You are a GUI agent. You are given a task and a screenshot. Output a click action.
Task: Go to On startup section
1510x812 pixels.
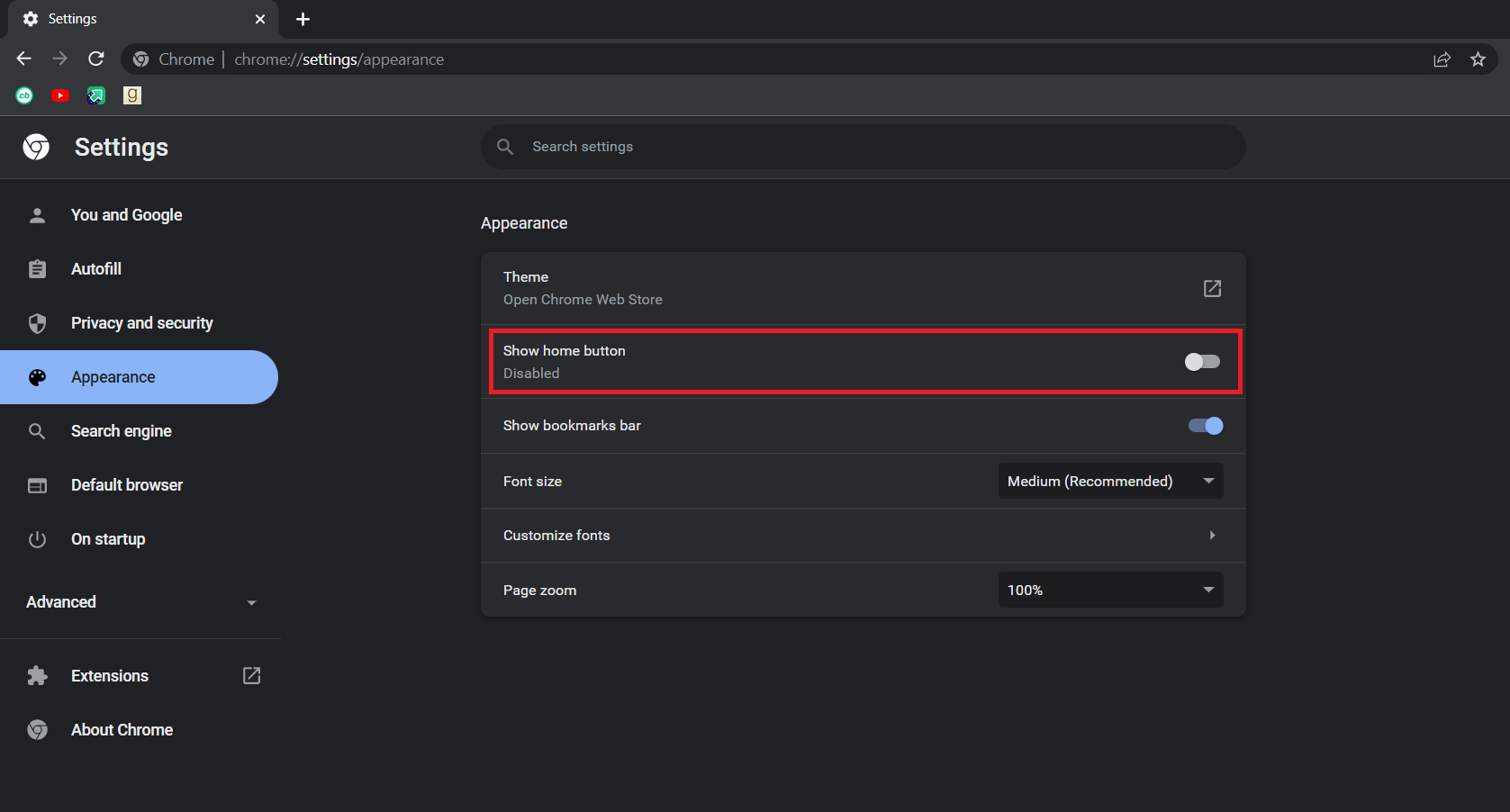coord(108,539)
